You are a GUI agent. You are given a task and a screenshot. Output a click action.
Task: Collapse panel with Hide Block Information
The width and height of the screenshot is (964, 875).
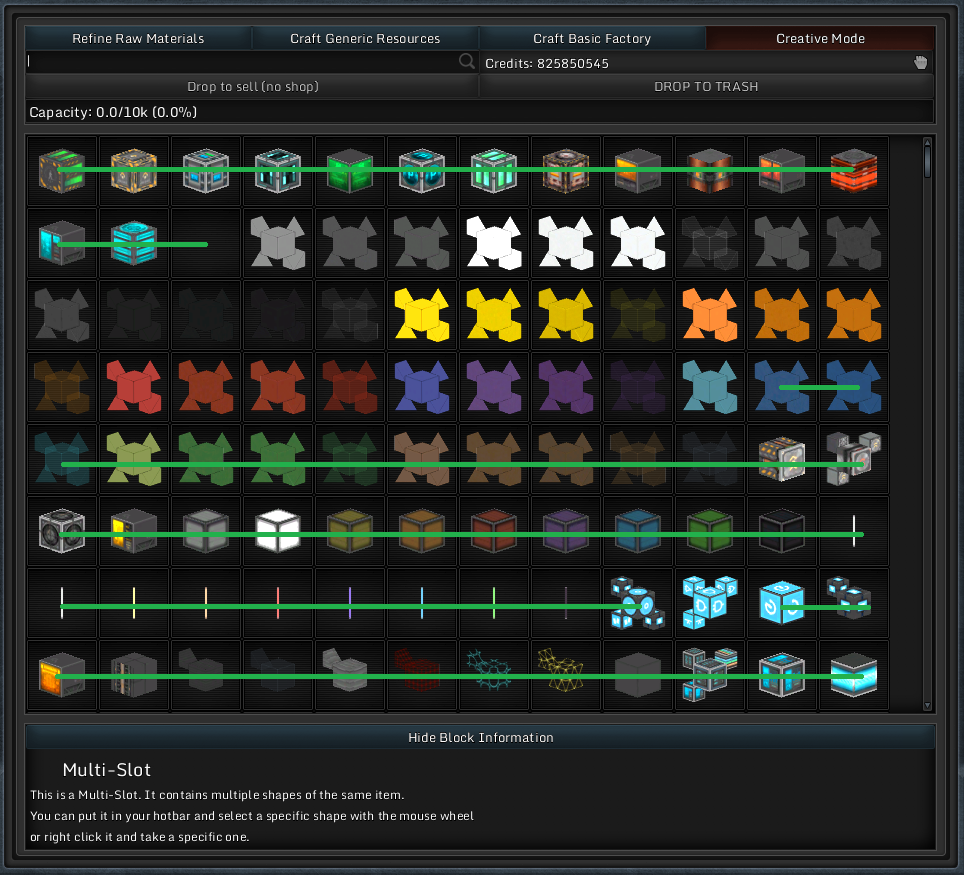coord(480,738)
